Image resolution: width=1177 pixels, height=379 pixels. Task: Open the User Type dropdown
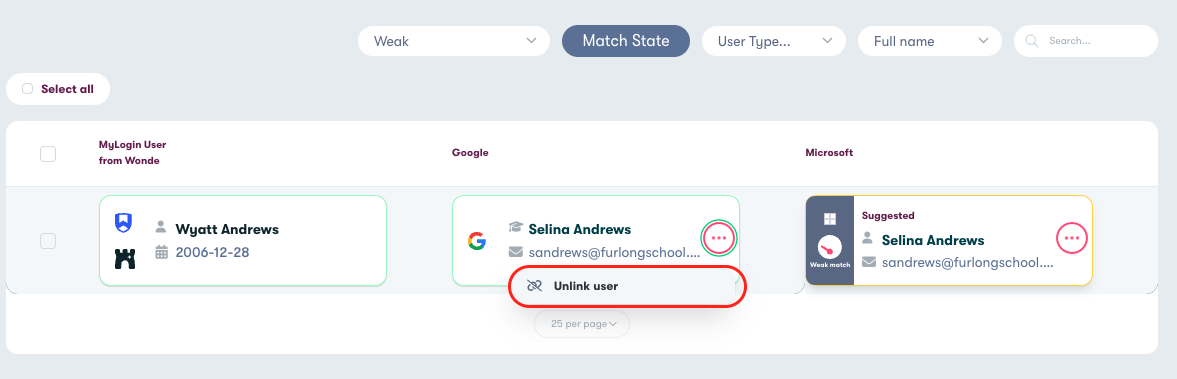click(774, 41)
